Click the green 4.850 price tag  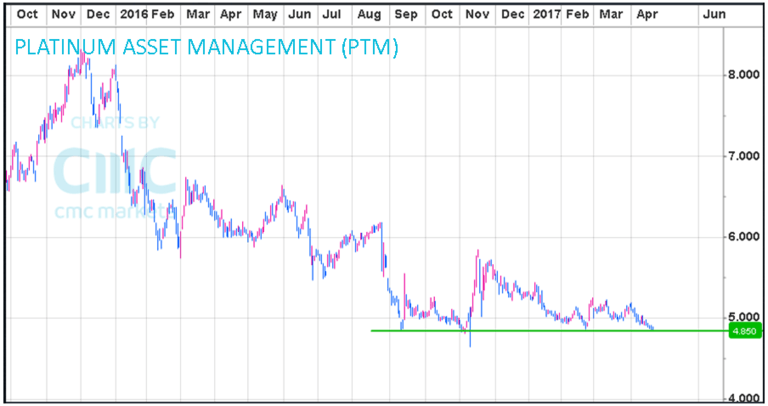745,331
